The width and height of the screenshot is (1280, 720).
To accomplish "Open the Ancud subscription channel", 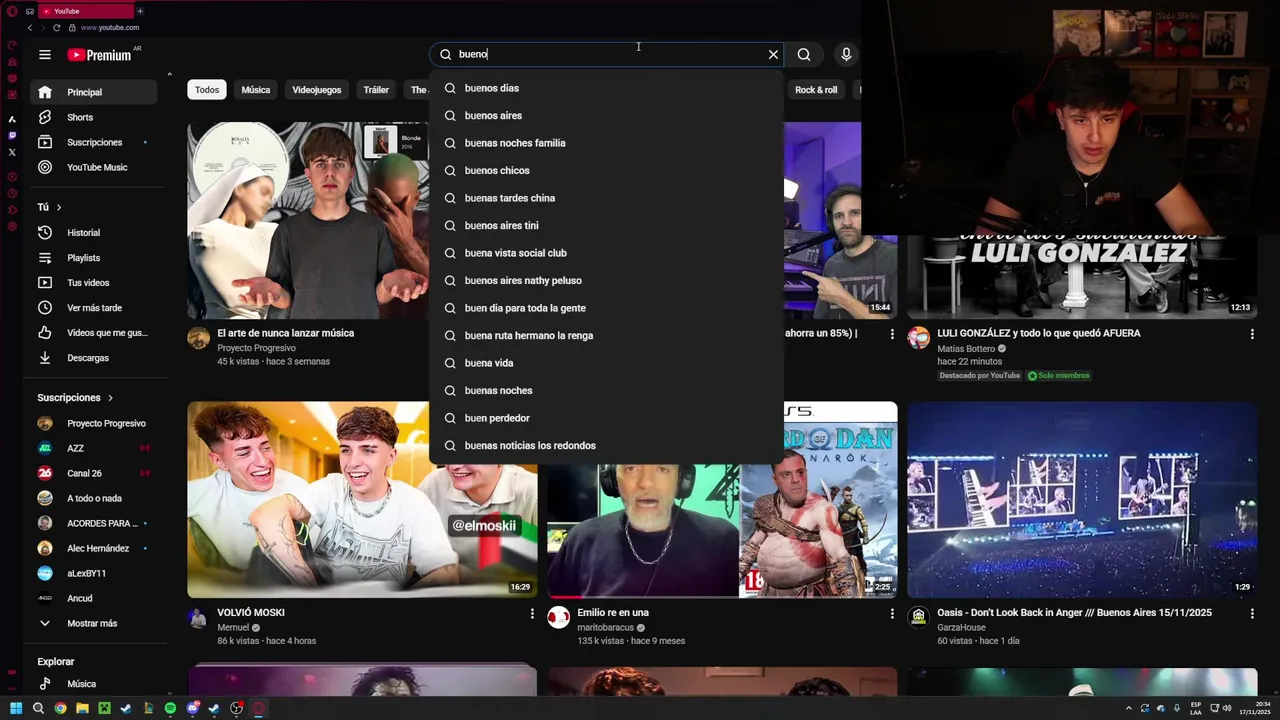I will tap(94, 598).
